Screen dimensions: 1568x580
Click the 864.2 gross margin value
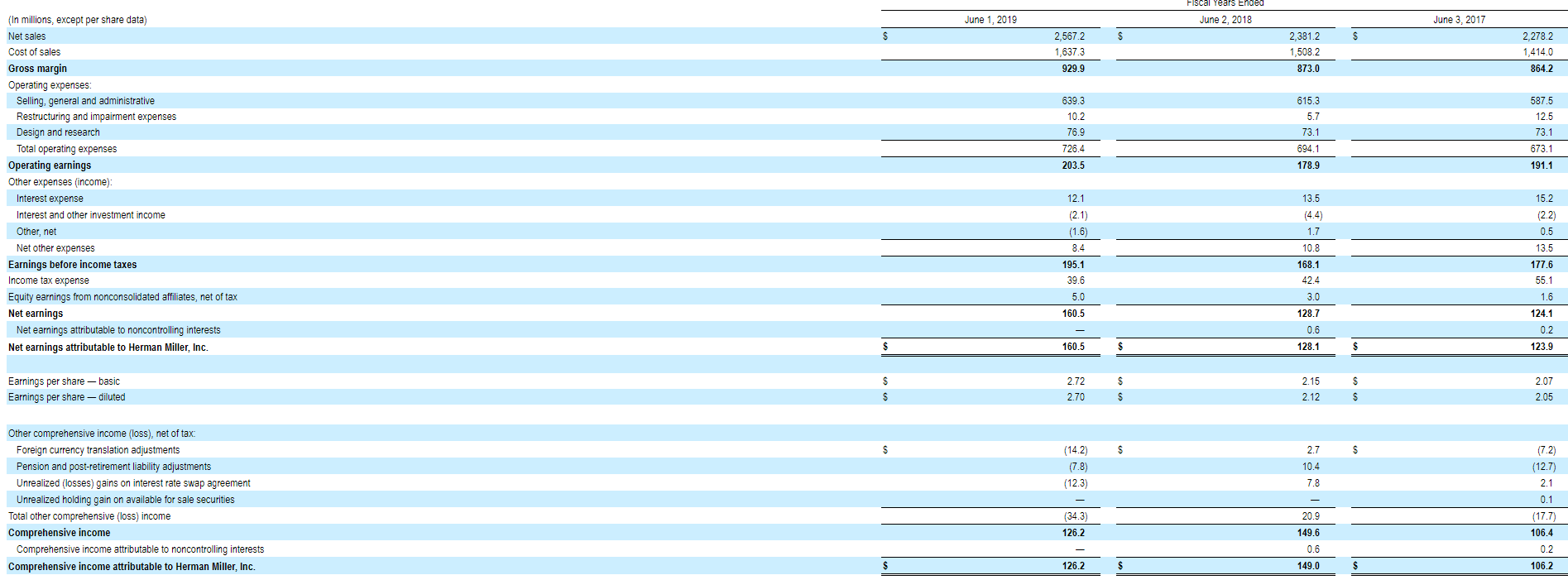point(1542,69)
